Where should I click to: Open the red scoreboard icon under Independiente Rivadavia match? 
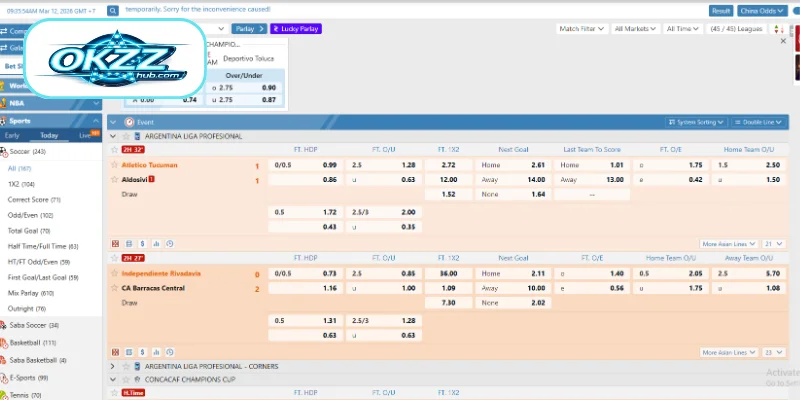[x=115, y=353]
